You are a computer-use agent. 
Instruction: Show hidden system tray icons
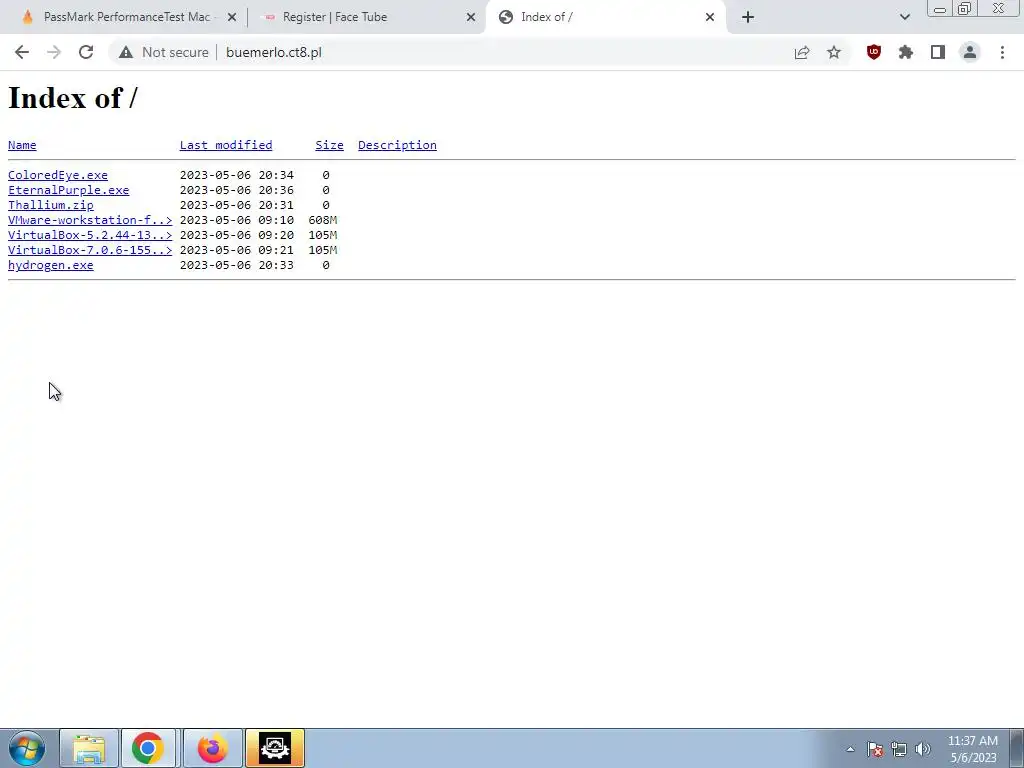click(850, 749)
